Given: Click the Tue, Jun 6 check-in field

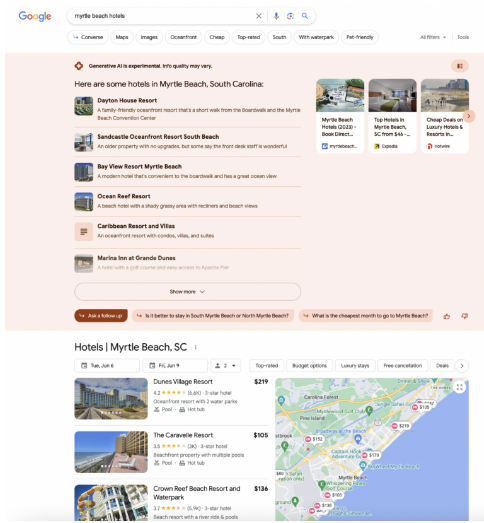Looking at the screenshot, I should point(107,366).
